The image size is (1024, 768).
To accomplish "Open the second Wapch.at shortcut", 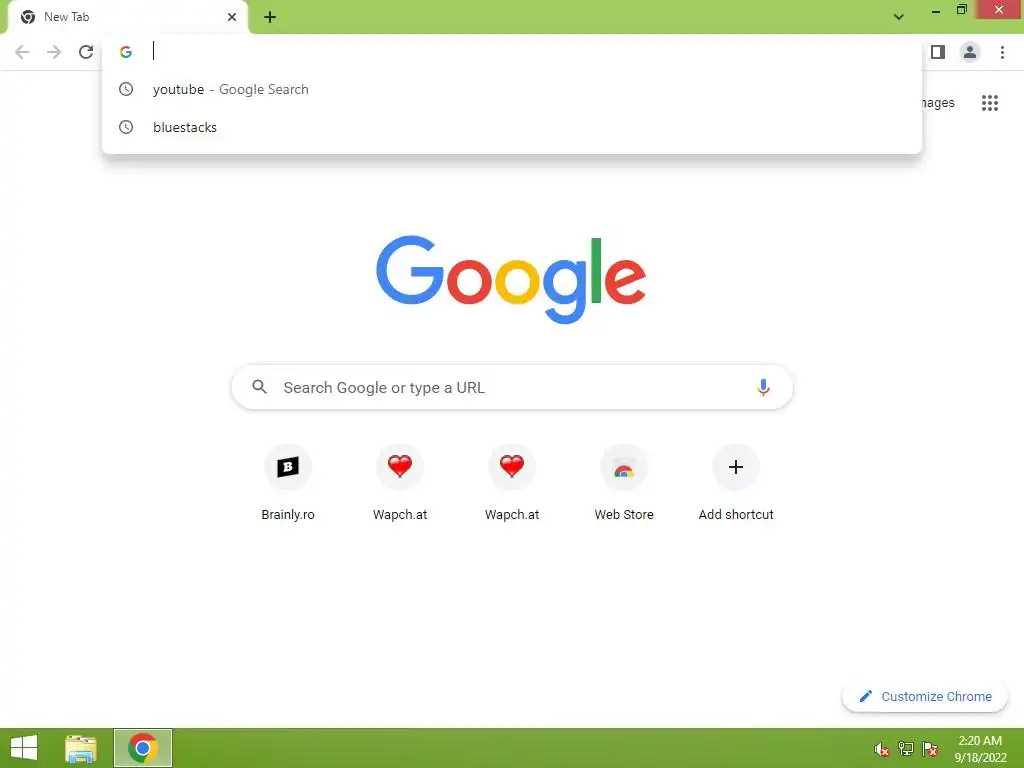I will 512,483.
